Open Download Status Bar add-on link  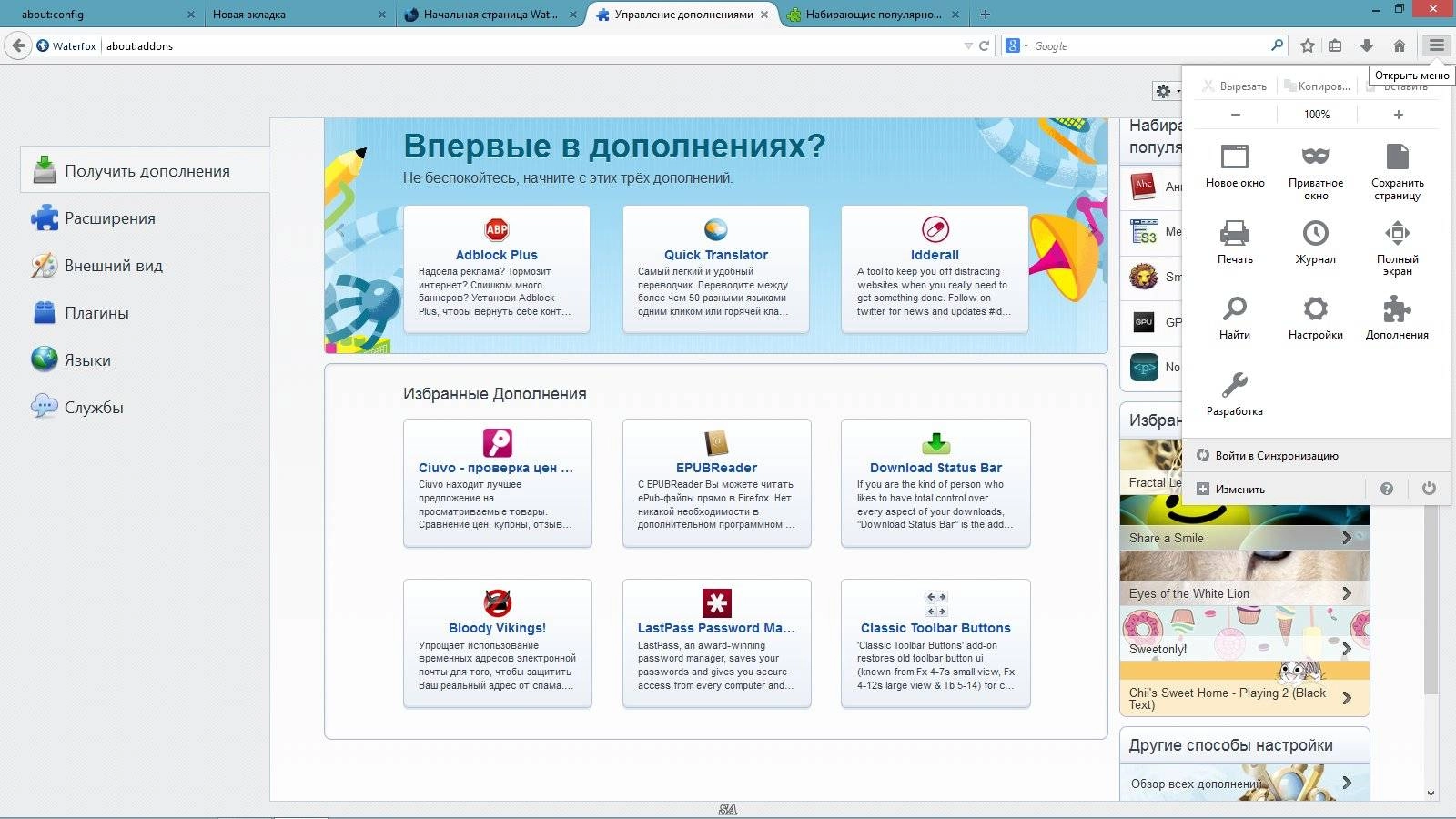pos(935,468)
